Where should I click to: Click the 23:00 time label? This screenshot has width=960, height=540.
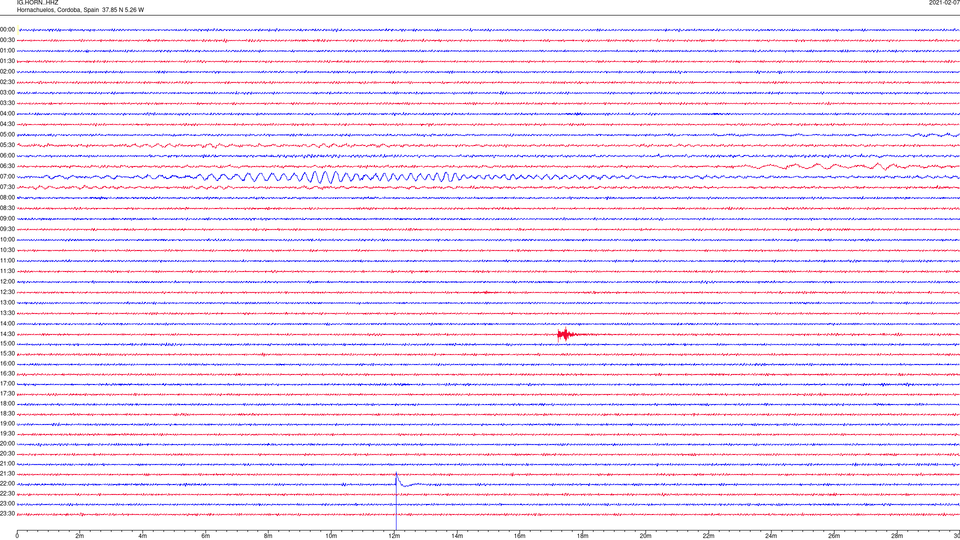pos(7,504)
